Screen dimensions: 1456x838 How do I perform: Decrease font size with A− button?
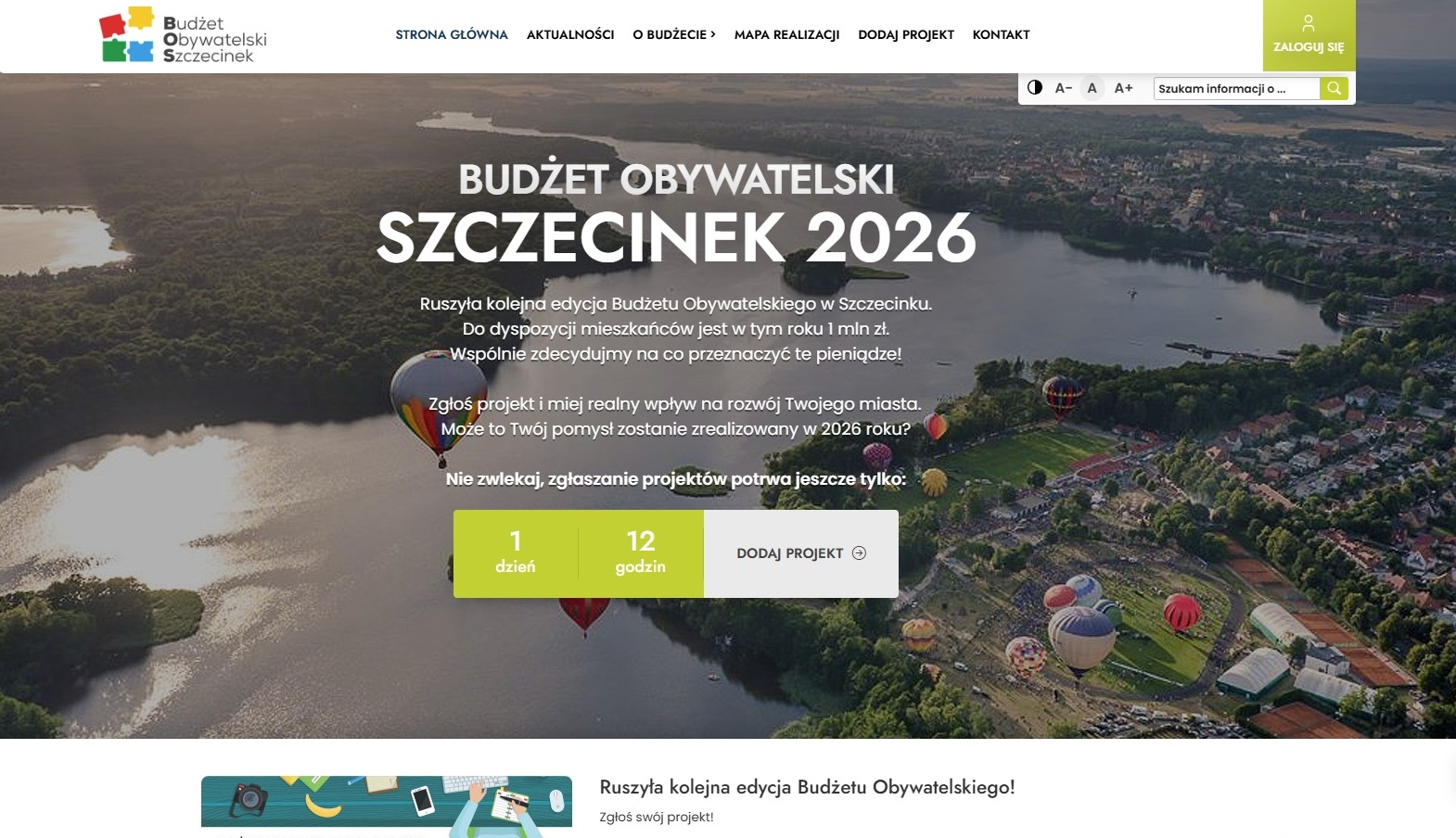[1064, 88]
